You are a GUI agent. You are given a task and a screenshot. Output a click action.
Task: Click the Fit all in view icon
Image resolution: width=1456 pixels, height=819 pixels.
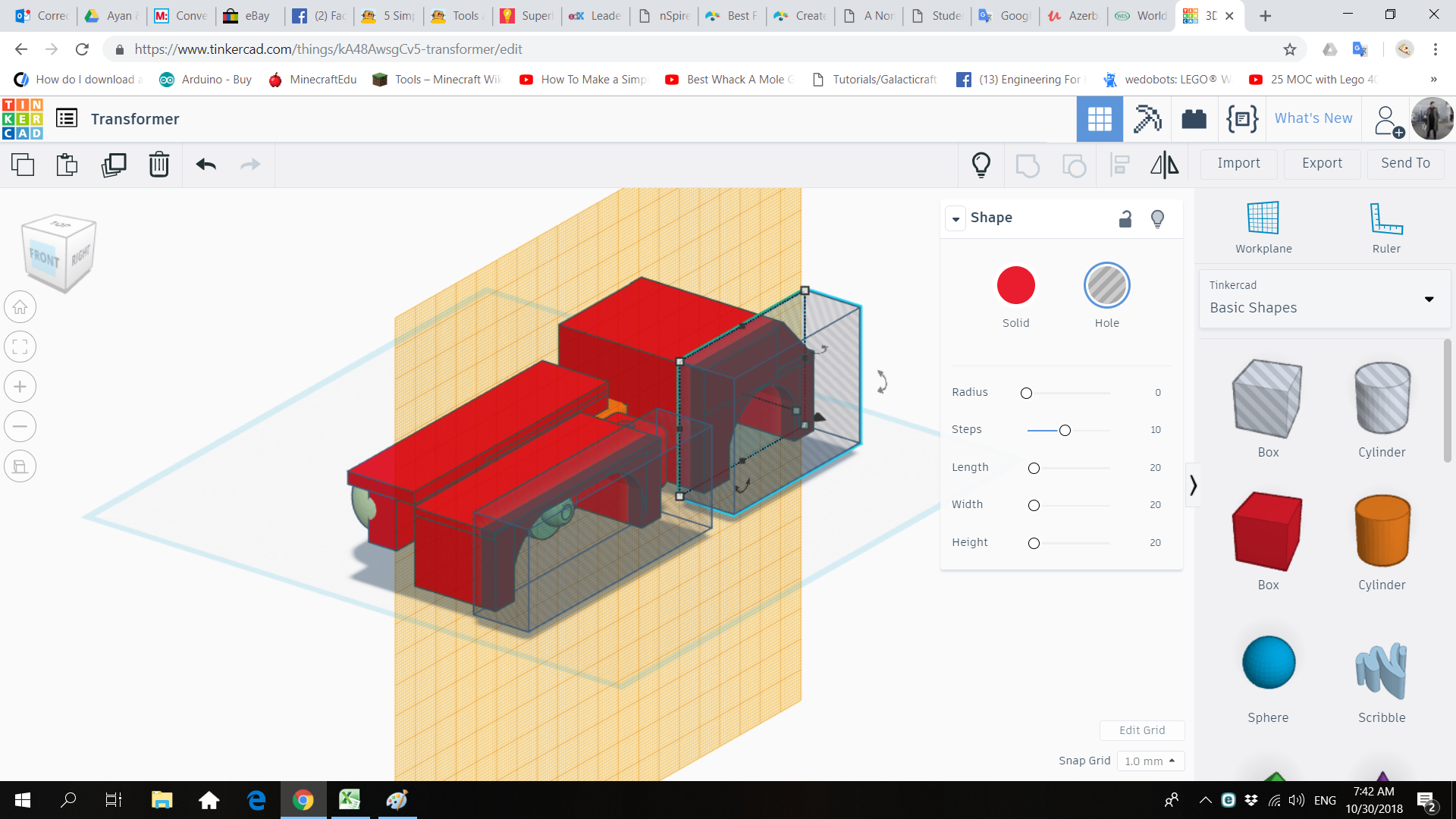coord(20,347)
